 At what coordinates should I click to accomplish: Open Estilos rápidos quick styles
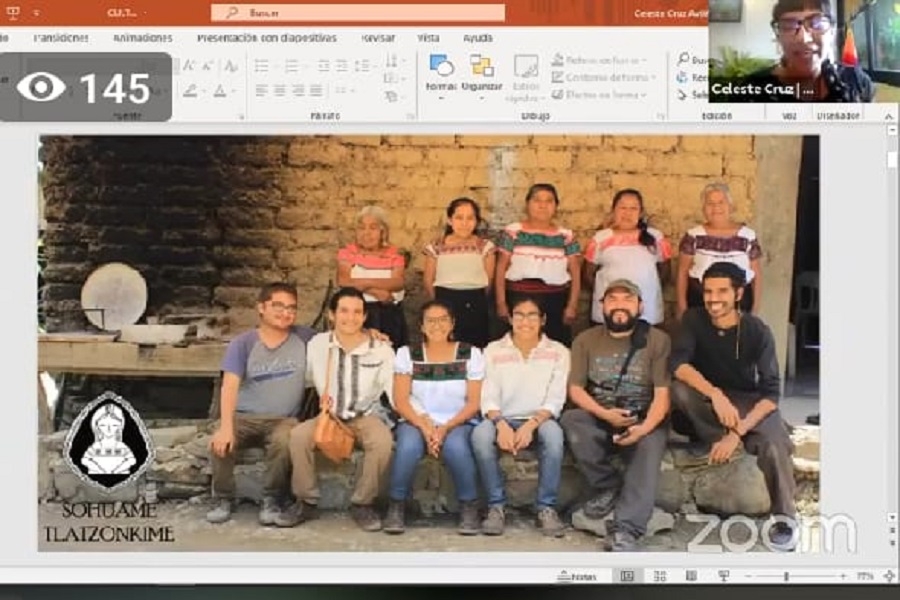coord(526,77)
